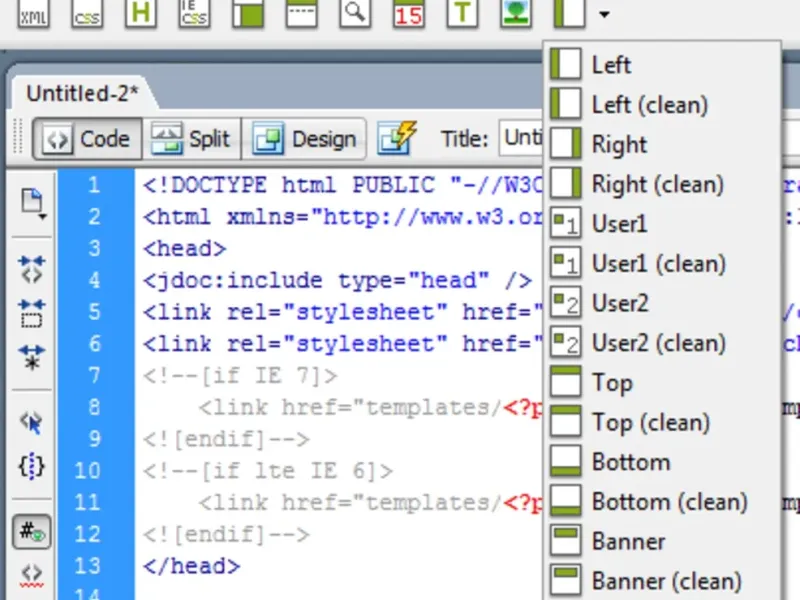Click the red 15 calendar icon
800x600 pixels.
point(409,14)
